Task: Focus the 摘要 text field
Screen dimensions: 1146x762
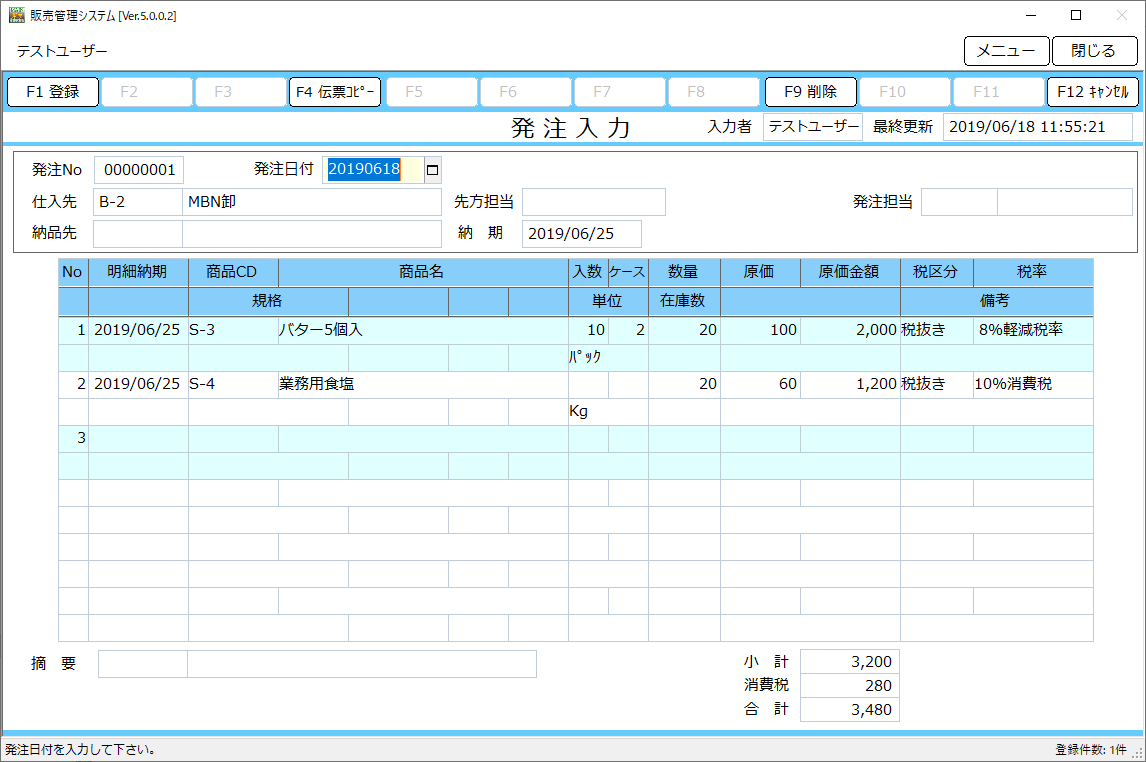Action: coord(362,664)
